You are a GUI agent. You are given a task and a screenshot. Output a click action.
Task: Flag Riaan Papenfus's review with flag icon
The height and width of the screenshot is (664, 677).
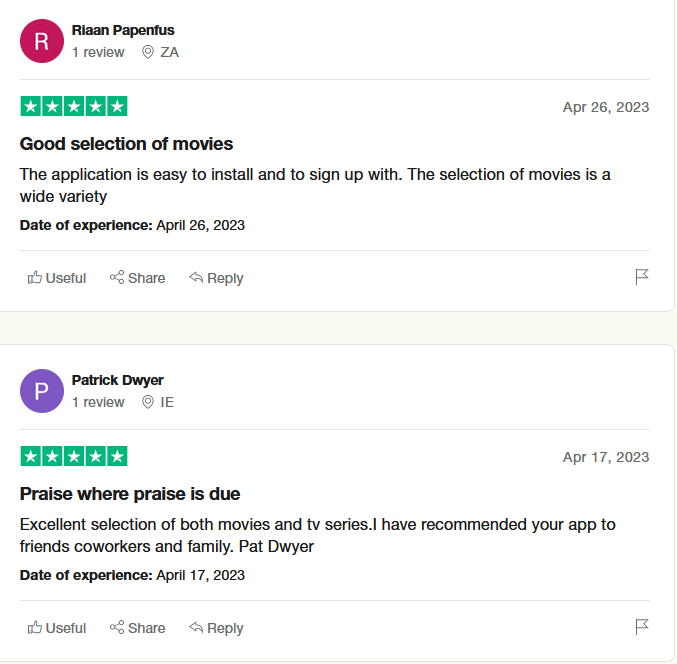(642, 277)
